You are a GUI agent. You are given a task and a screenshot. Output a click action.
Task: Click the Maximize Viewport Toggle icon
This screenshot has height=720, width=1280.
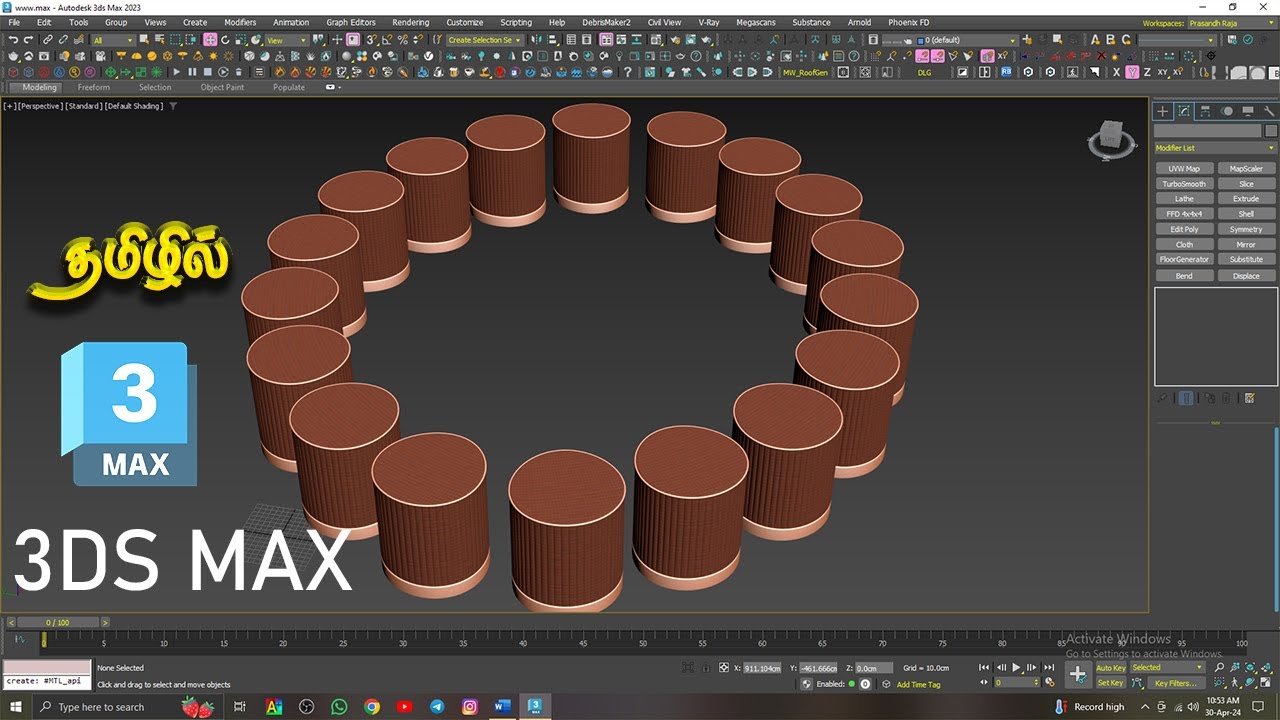tap(1264, 682)
